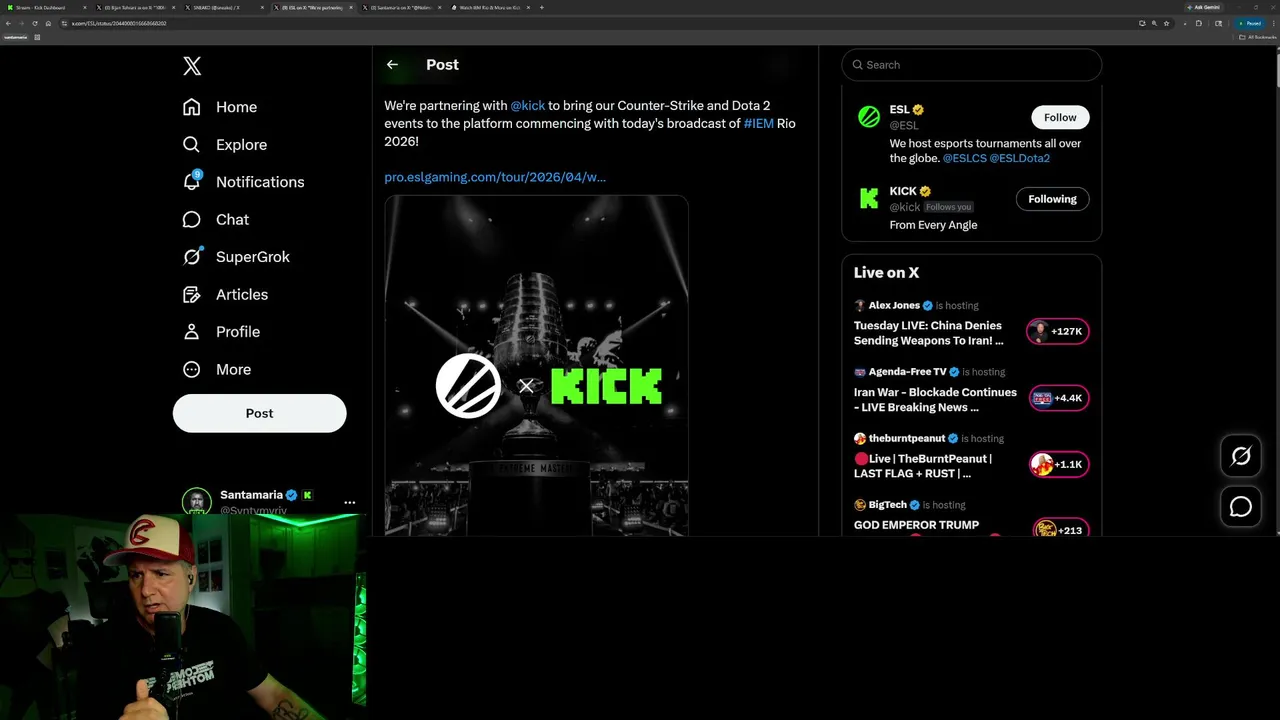1280x720 pixels.
Task: Click the +127K listeners badge
Action: click(x=1058, y=331)
